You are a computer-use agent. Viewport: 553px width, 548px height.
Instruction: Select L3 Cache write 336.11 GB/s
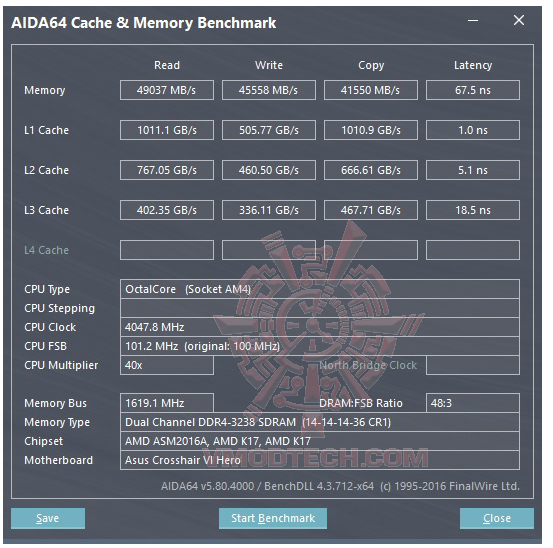pyautogui.click(x=269, y=210)
